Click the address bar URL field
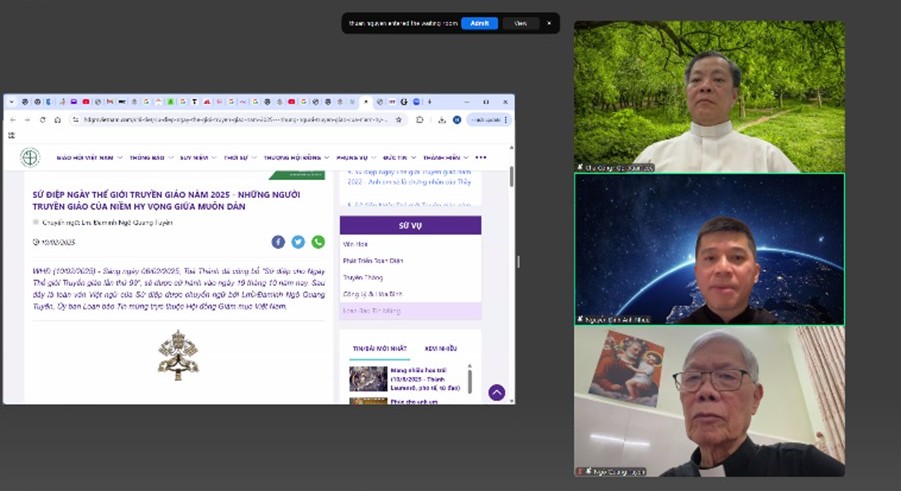Viewport: 901px width, 491px height. pyautogui.click(x=236, y=120)
